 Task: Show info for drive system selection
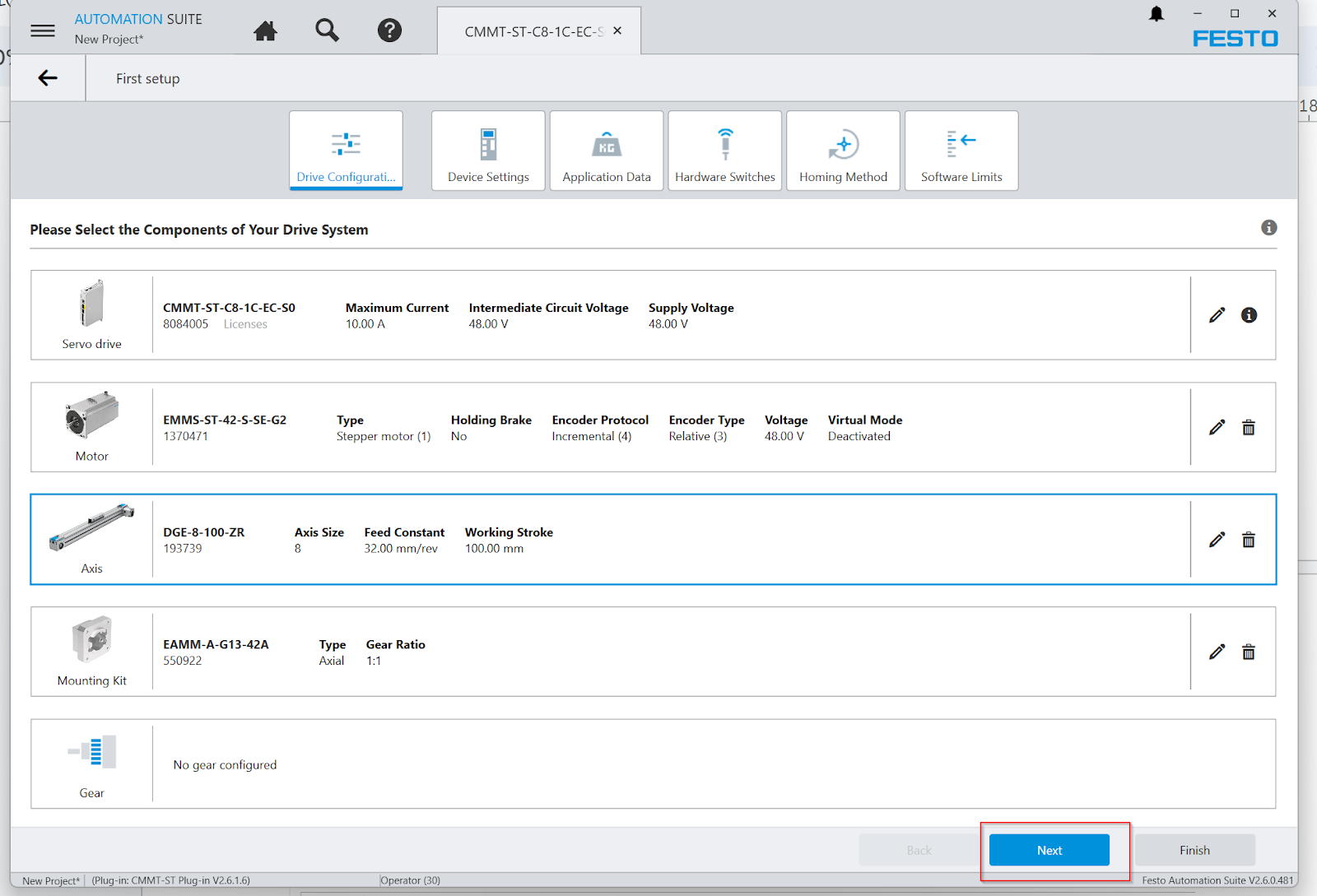[1269, 228]
